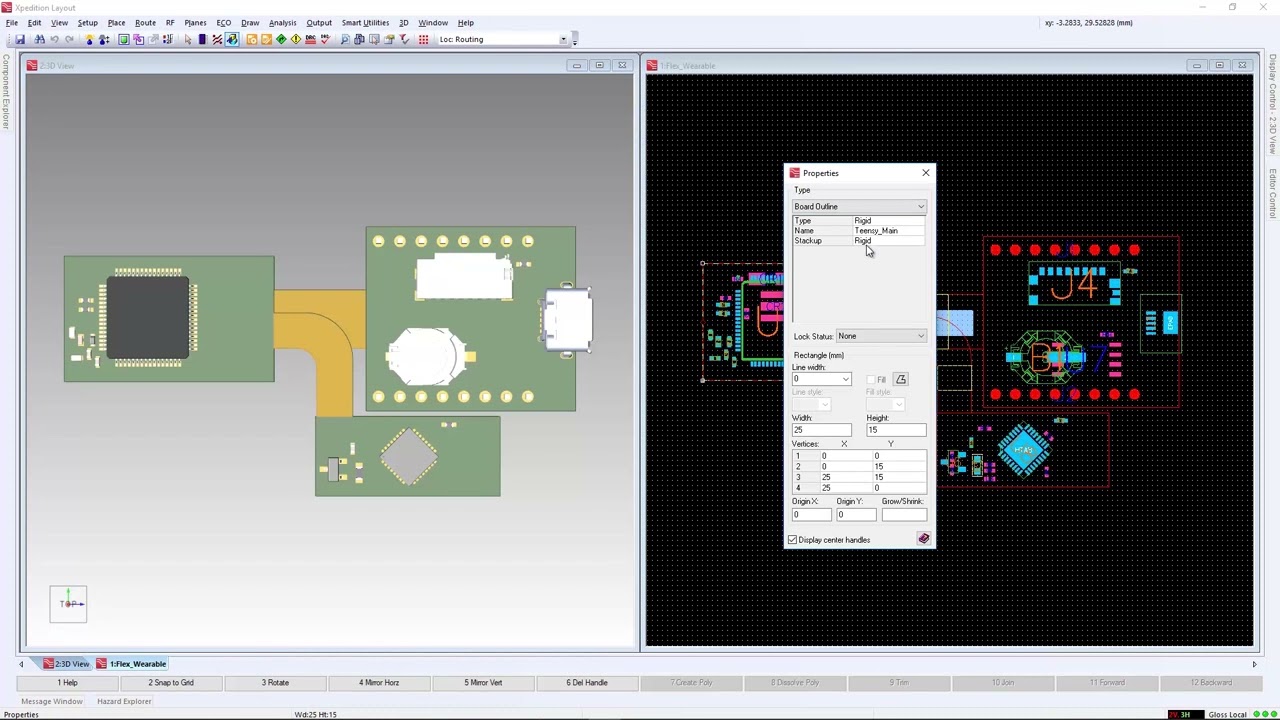Screen dimensions: 1280x720
Task: Switch to the 1:Flex_Wearable tab
Action: (x=131, y=664)
